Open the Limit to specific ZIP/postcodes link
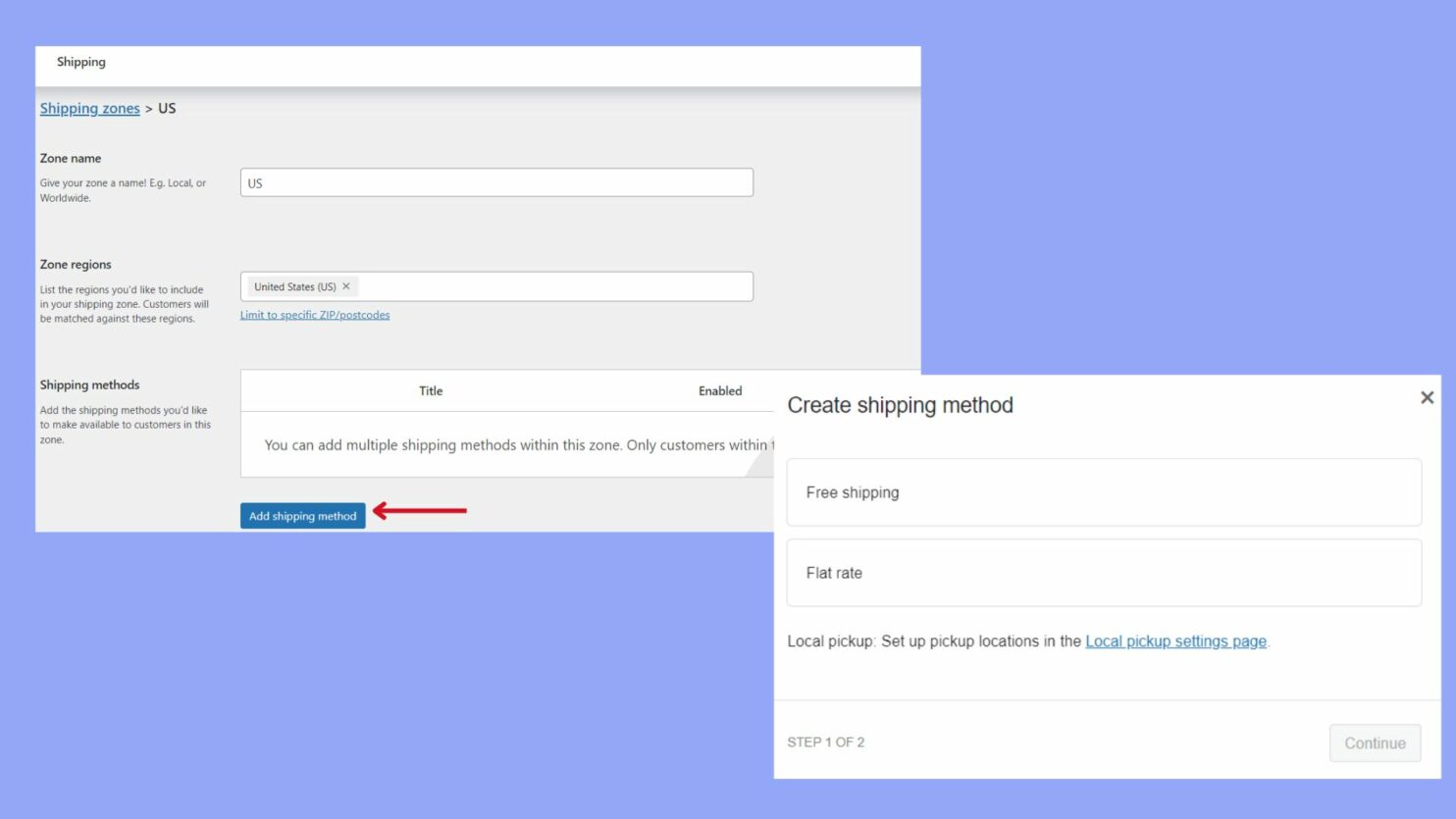The width and height of the screenshot is (1456, 819). coord(314,315)
